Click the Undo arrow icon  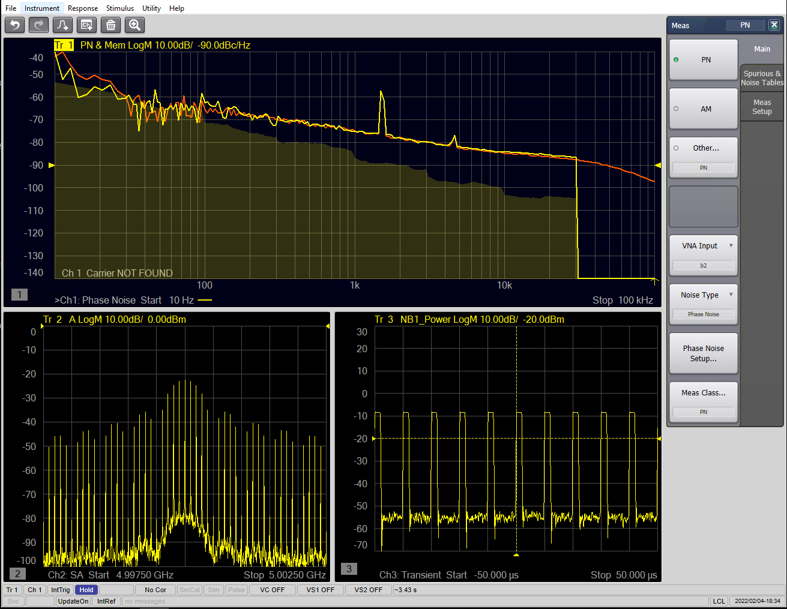point(15,25)
